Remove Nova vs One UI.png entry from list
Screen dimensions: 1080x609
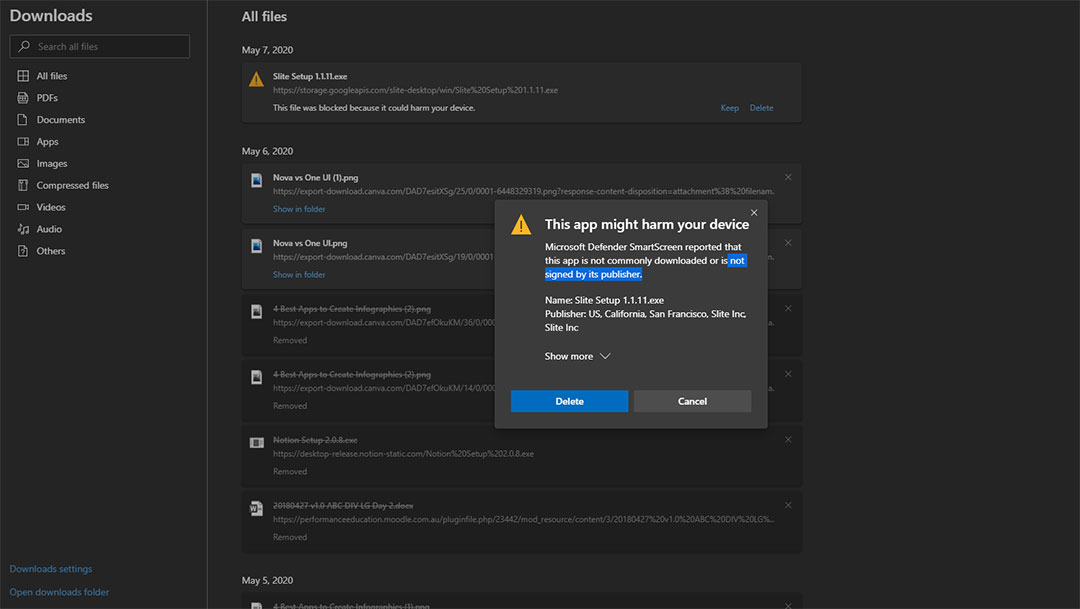pos(788,242)
